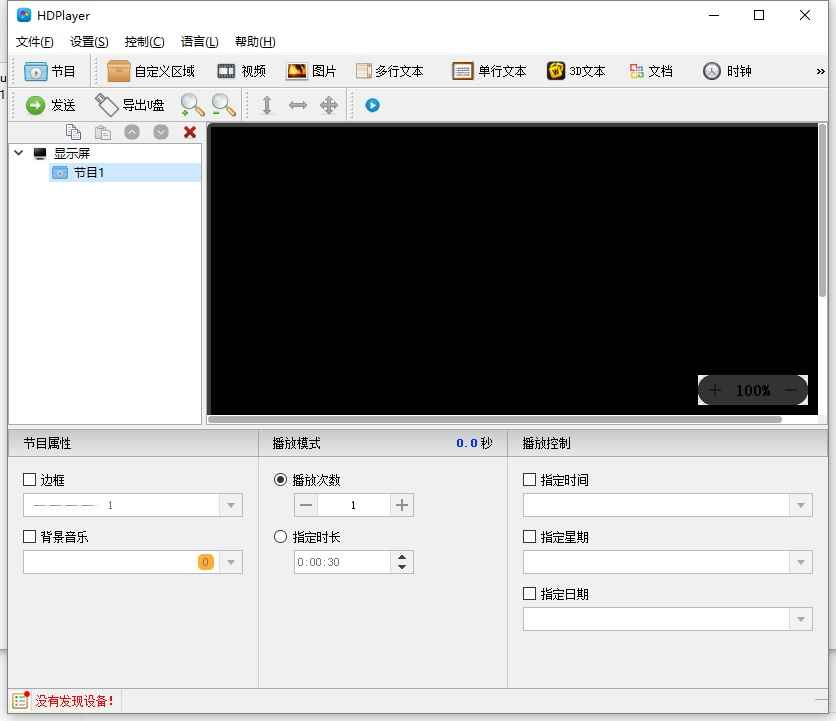The width and height of the screenshot is (836, 721).
Task: Select the 播放次数 radio button
Action: click(280, 479)
